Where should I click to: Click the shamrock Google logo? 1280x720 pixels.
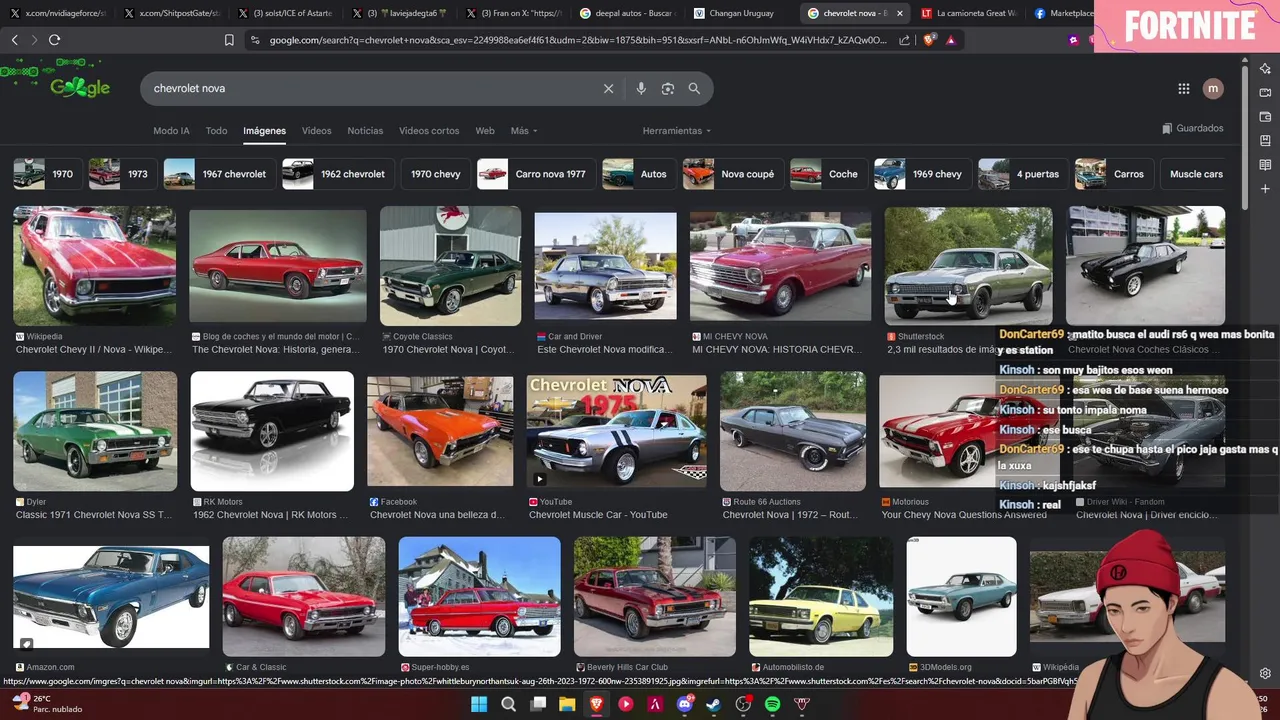[79, 87]
